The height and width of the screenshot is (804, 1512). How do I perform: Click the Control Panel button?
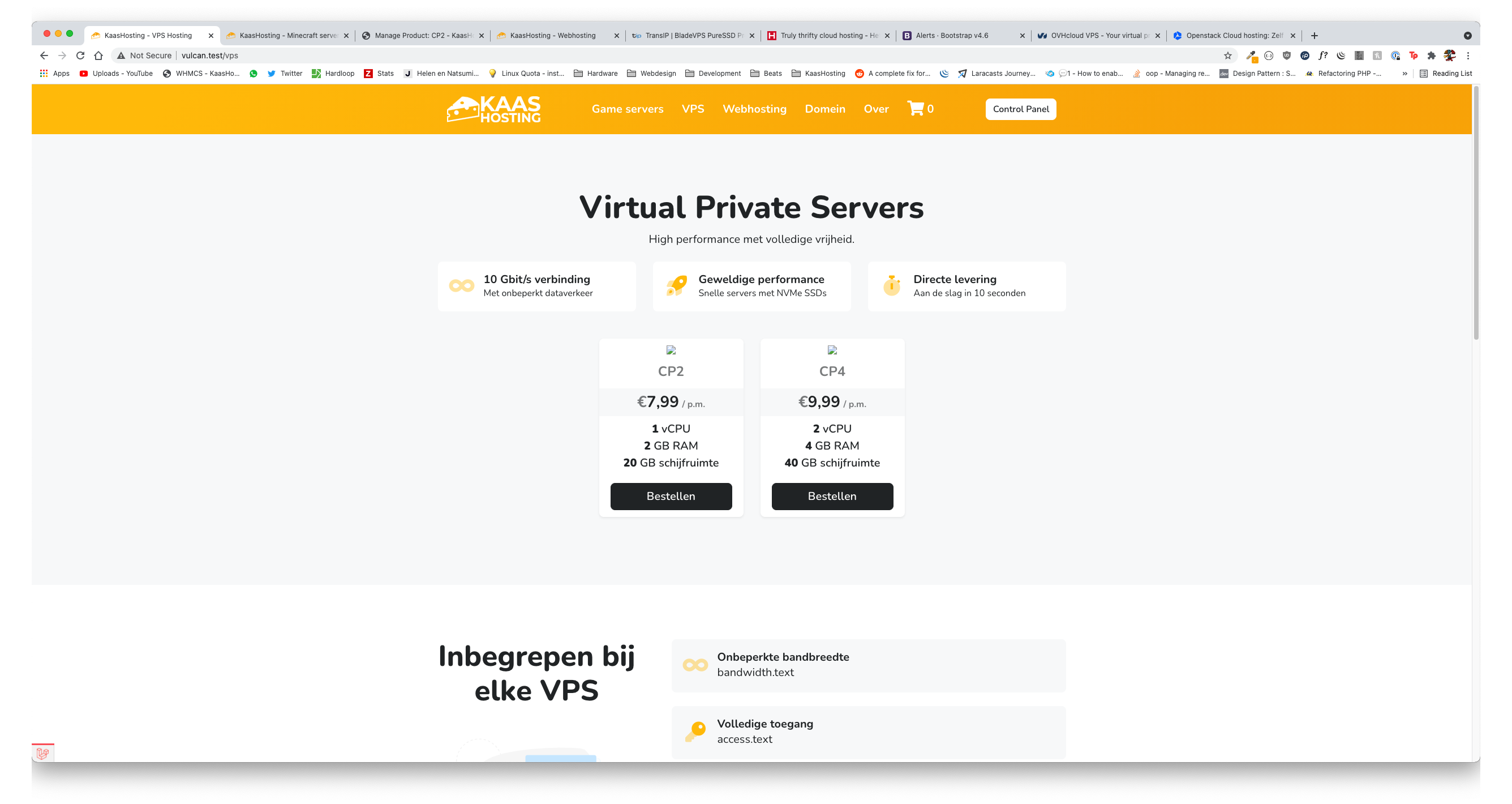point(1020,109)
